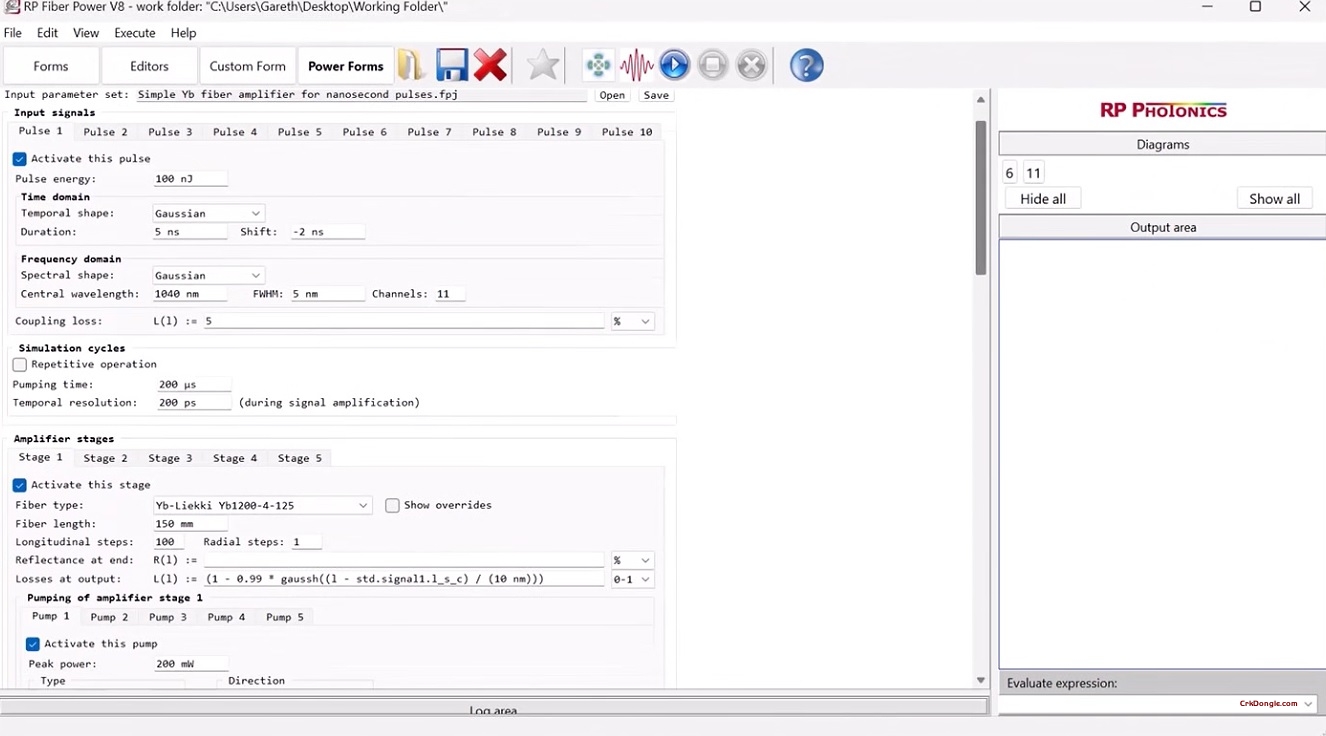Screen dimensions: 1326x736
Task: Click the red X delete icon in toolbar
Action: click(x=490, y=64)
